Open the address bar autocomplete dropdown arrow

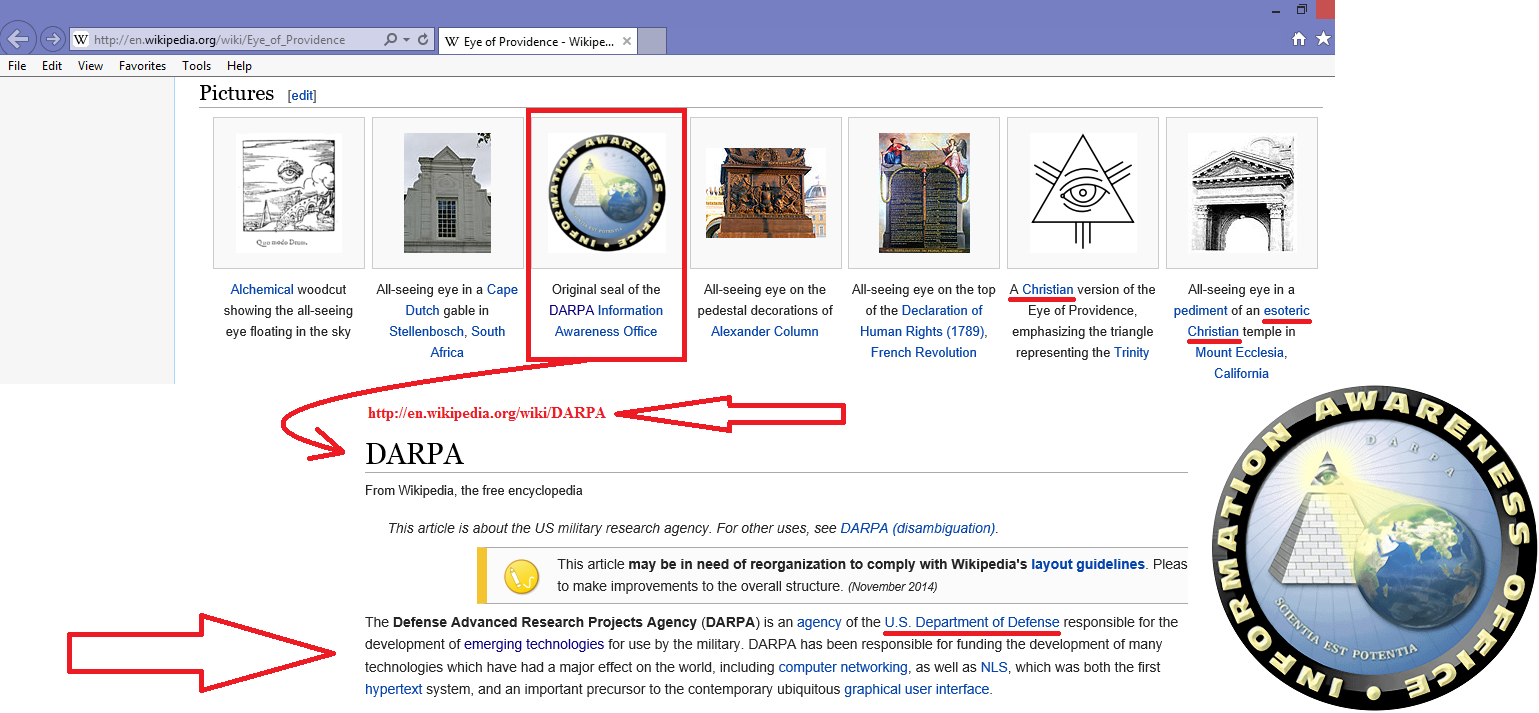point(407,40)
